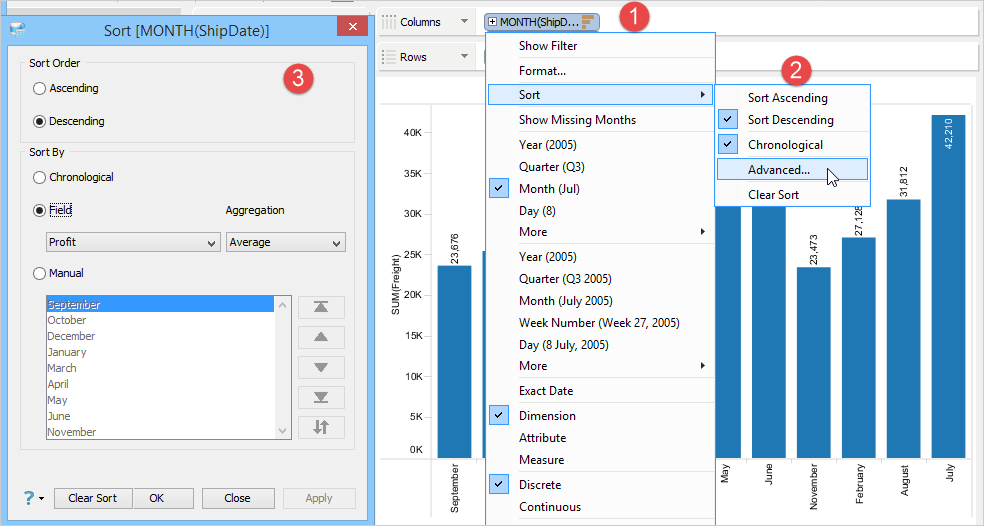Open the Profit field dropdown
The height and width of the screenshot is (526, 984).
click(x=133, y=242)
